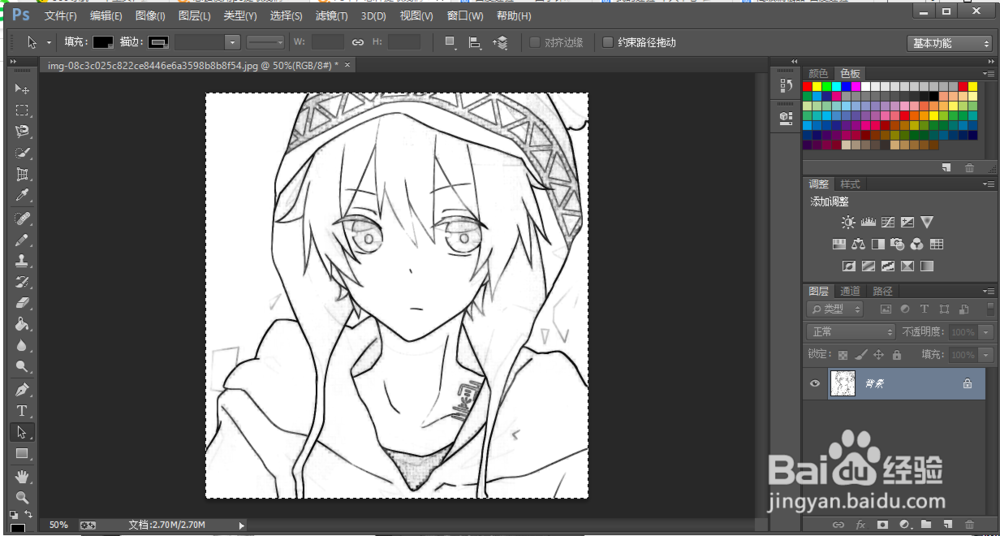Toggle lock image pixels brush icon
Image resolution: width=1000 pixels, height=536 pixels.
(x=860, y=355)
